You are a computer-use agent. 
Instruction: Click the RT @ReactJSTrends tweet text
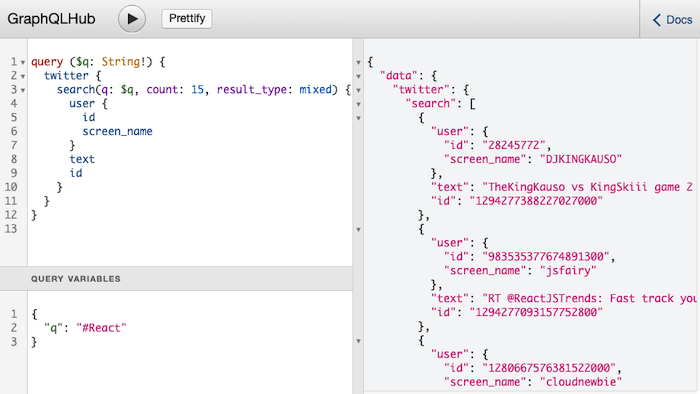coord(590,299)
